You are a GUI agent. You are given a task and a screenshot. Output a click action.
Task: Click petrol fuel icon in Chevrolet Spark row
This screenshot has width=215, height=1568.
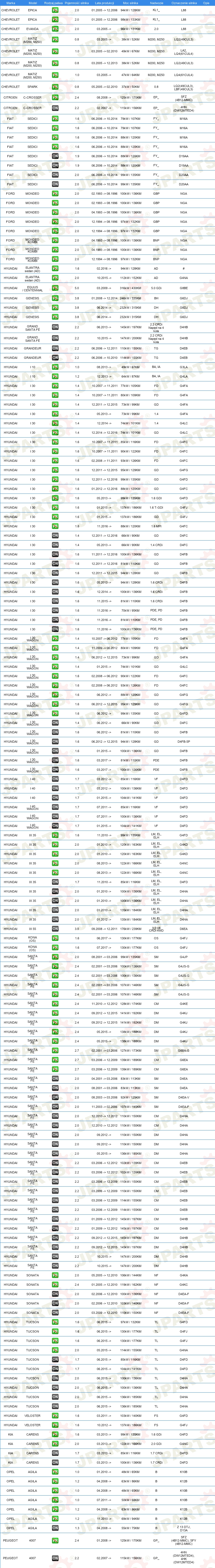tap(55, 86)
